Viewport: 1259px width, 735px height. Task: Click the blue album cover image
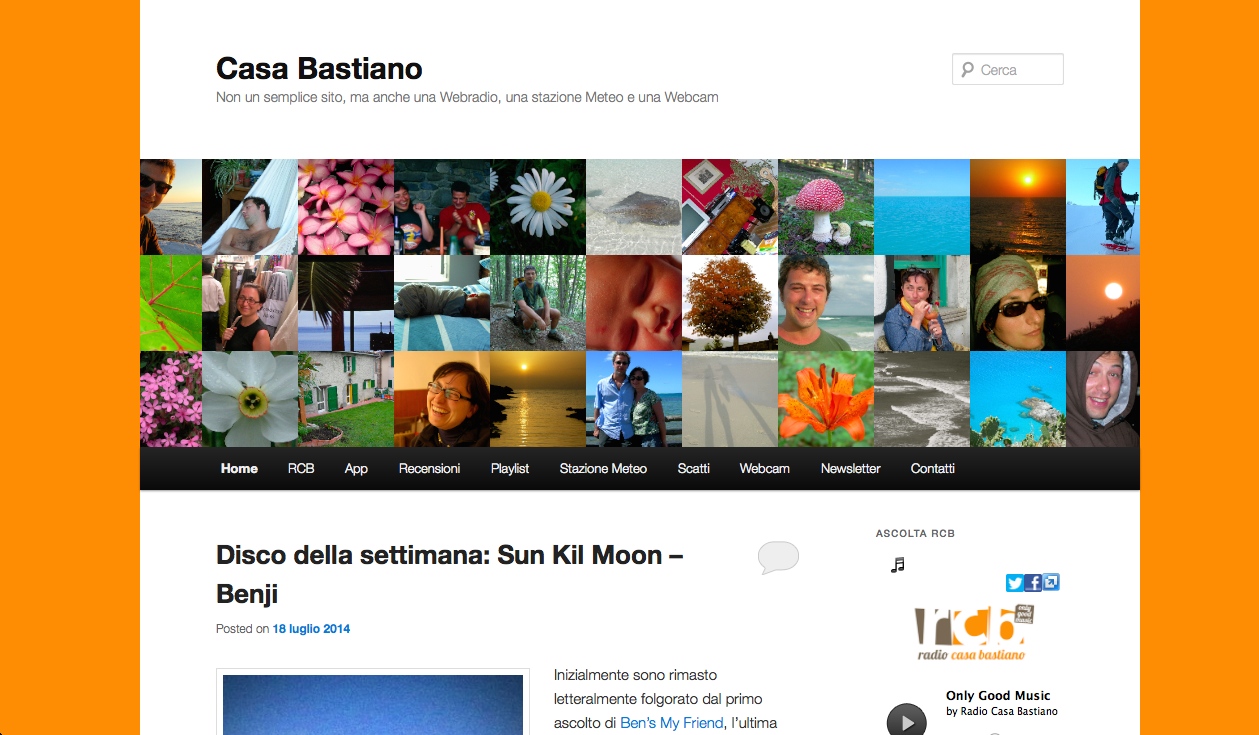tap(373, 704)
